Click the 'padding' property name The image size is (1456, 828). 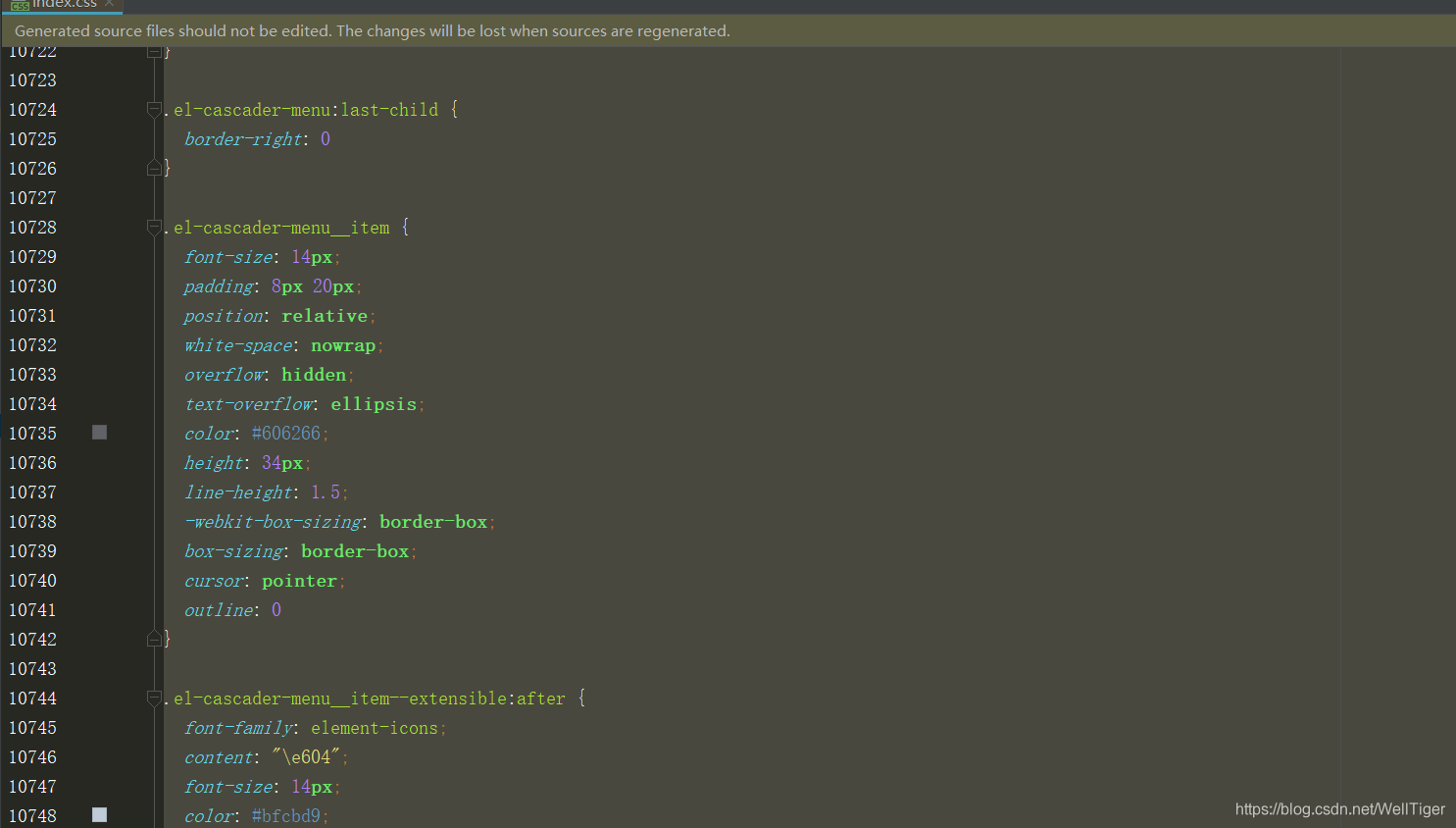pos(219,286)
